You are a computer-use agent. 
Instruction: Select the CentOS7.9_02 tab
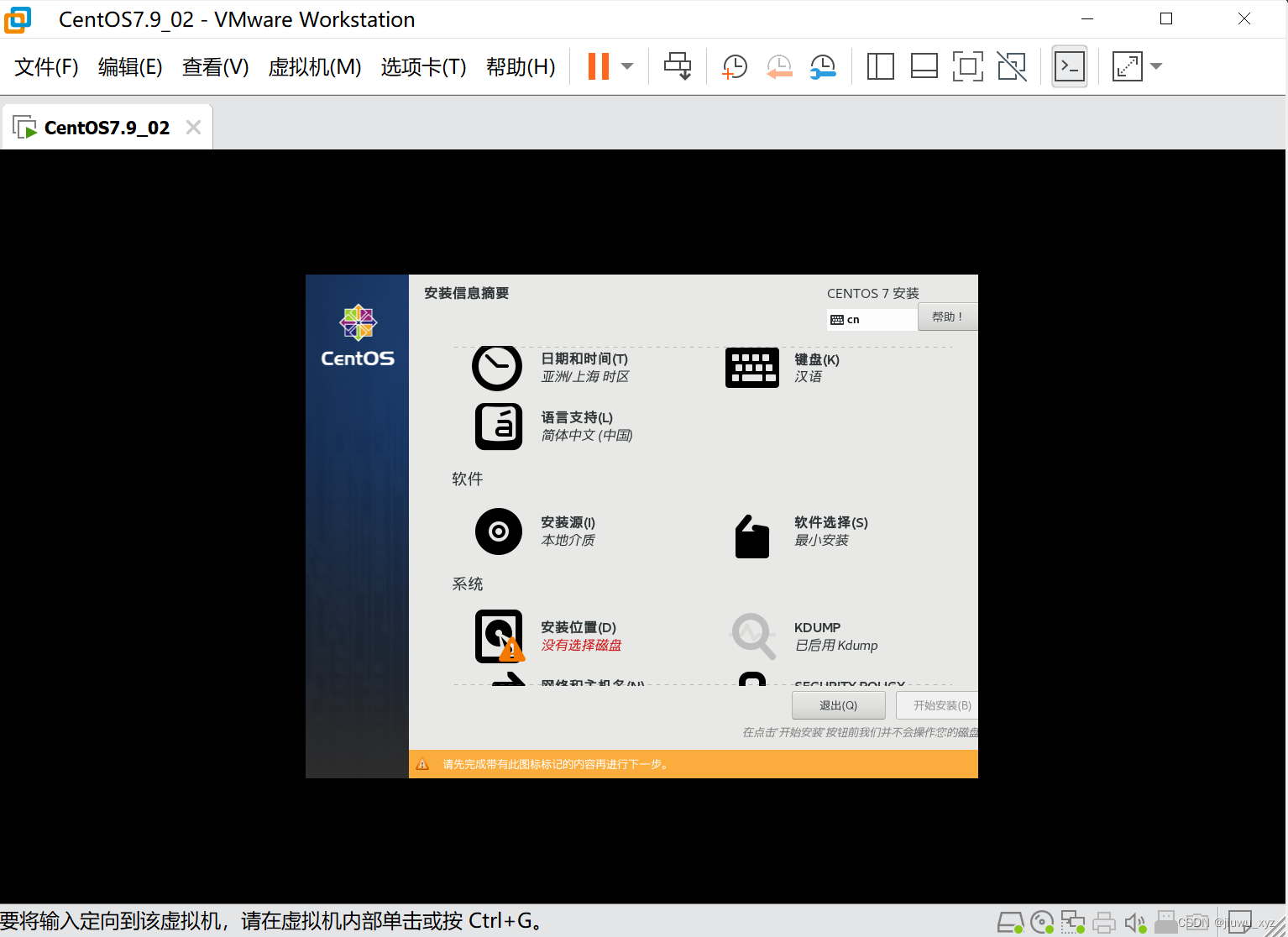[107, 128]
